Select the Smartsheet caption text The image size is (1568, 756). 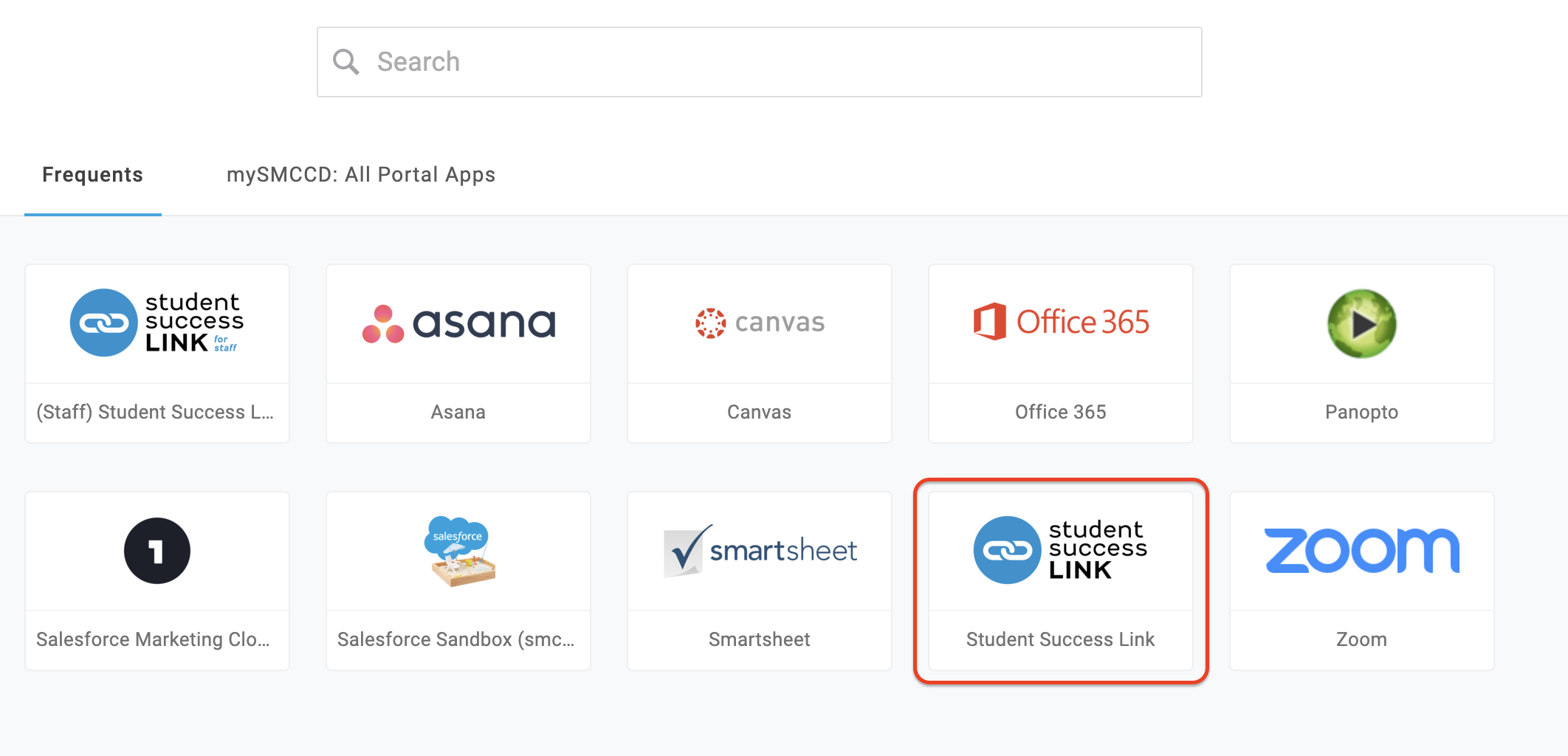point(760,639)
